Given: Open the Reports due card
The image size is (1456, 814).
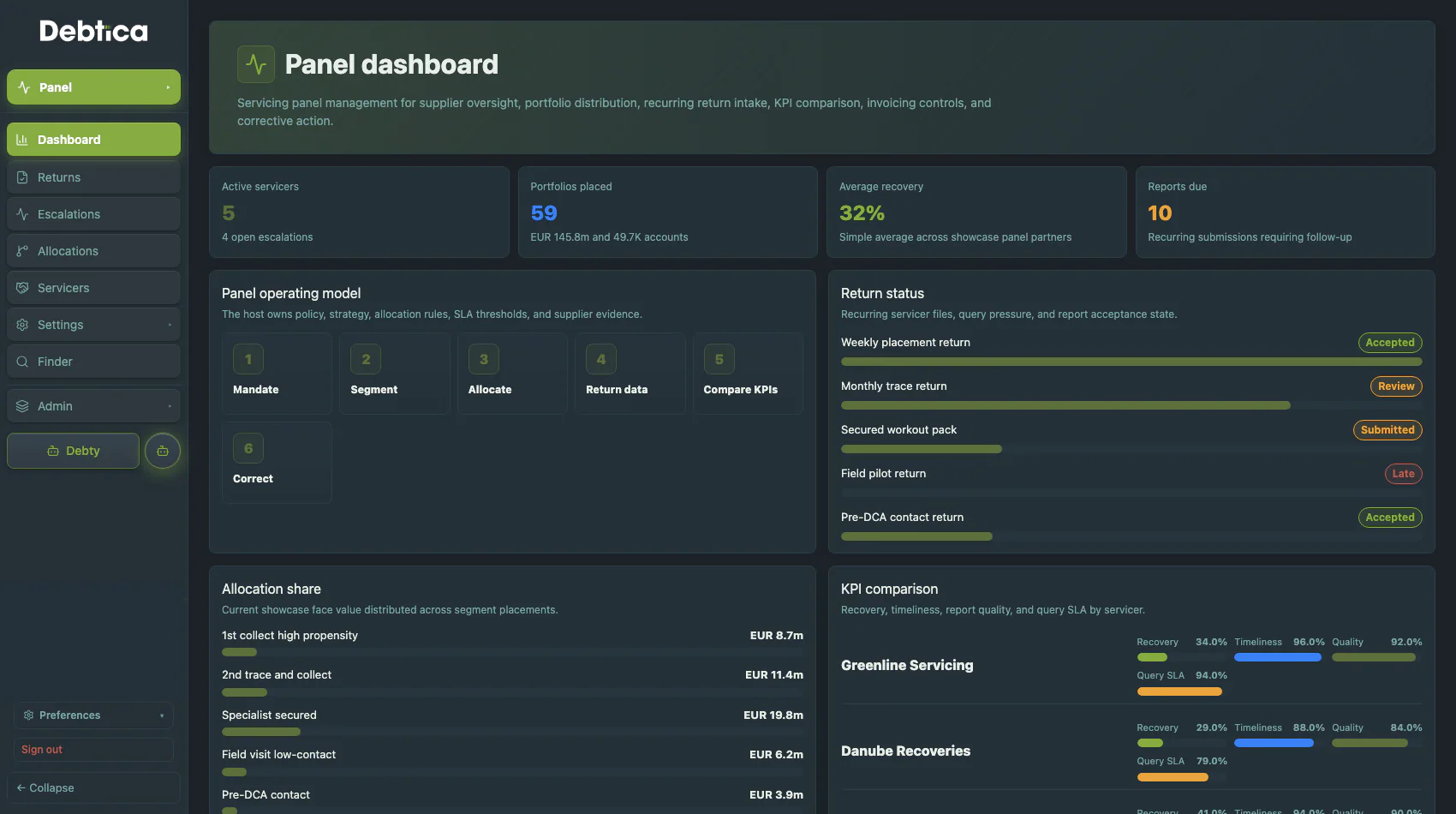Looking at the screenshot, I should pos(1285,212).
